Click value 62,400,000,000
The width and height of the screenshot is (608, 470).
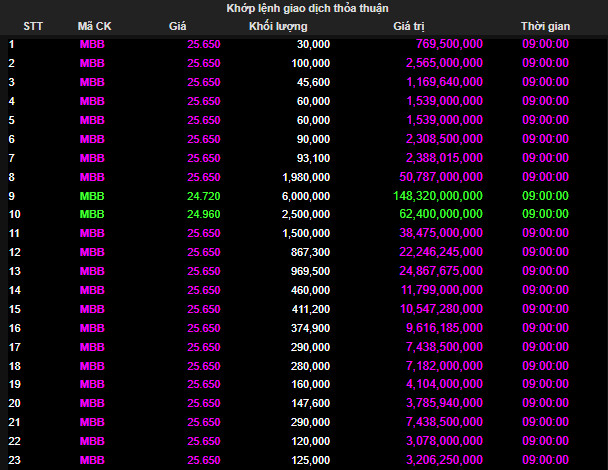tap(441, 214)
